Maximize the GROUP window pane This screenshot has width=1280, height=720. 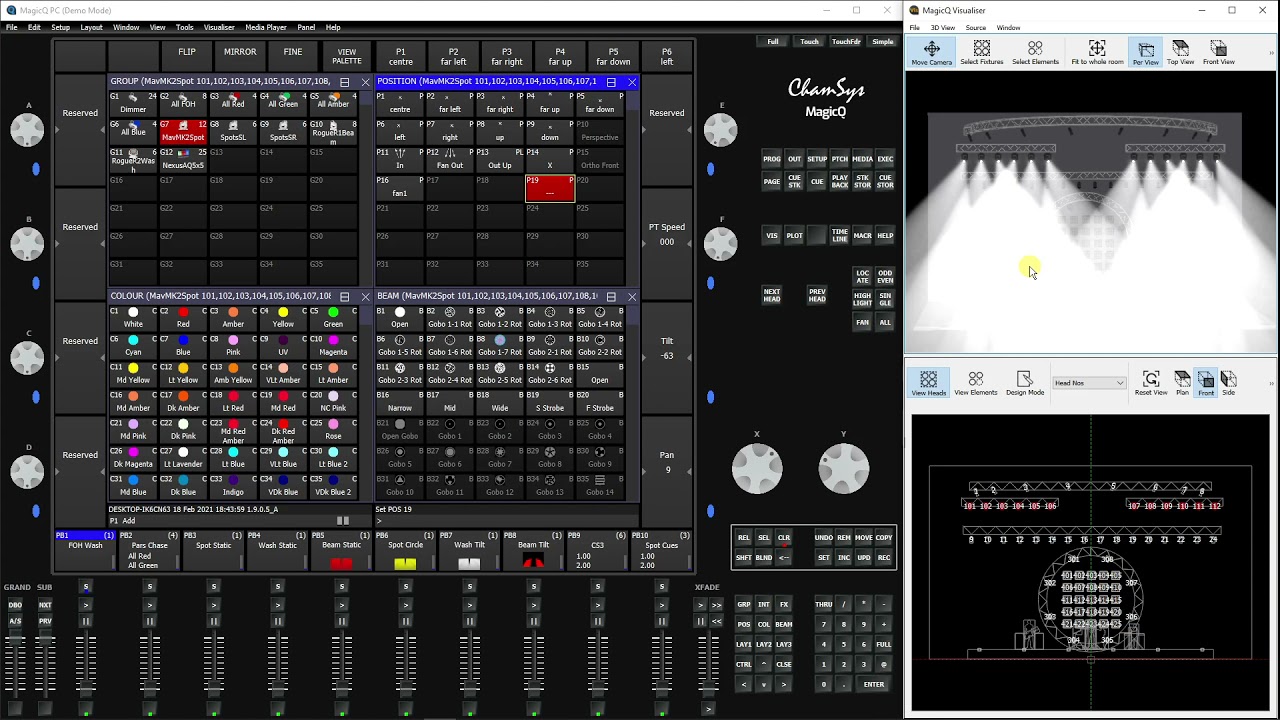pos(345,82)
